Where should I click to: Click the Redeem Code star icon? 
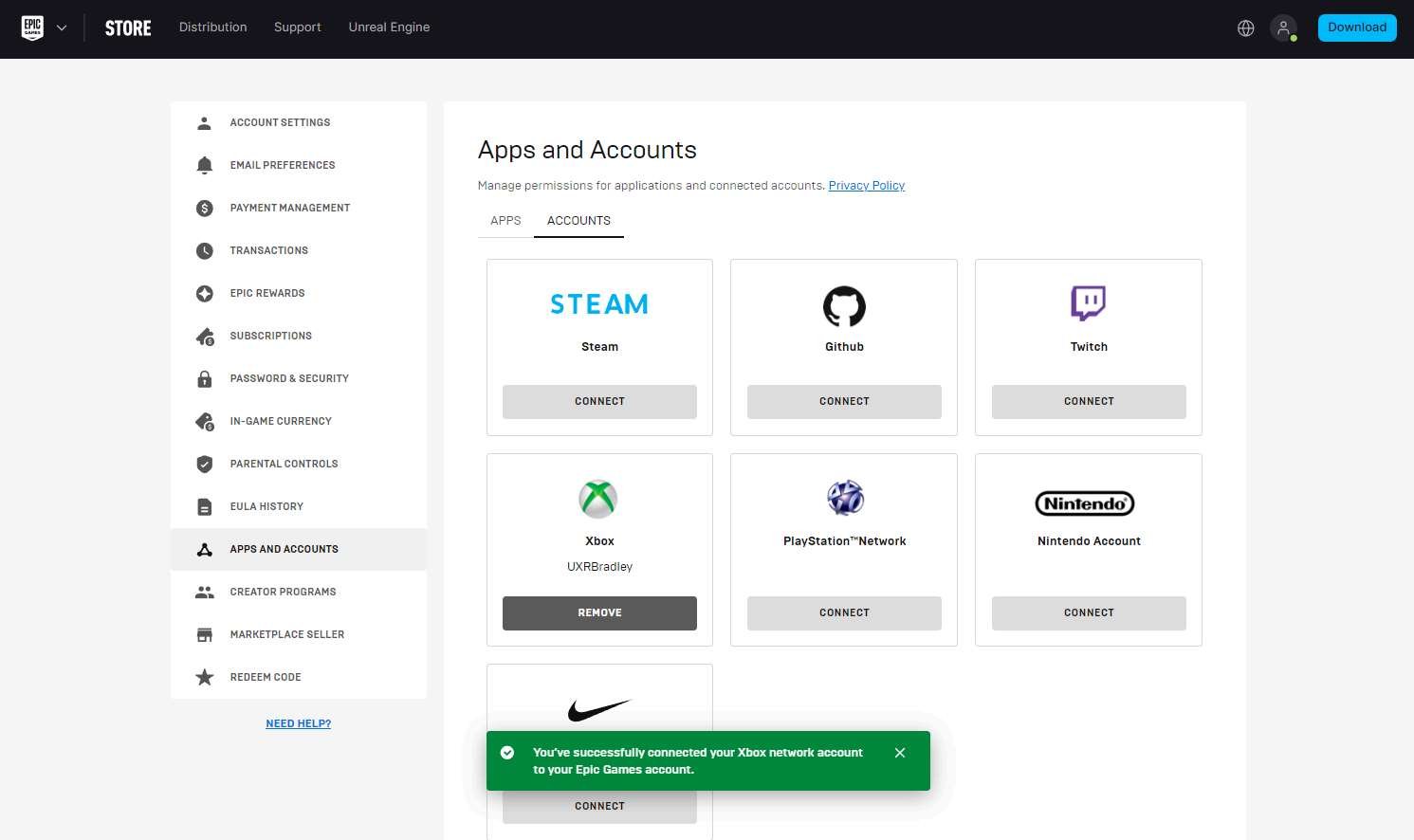204,677
